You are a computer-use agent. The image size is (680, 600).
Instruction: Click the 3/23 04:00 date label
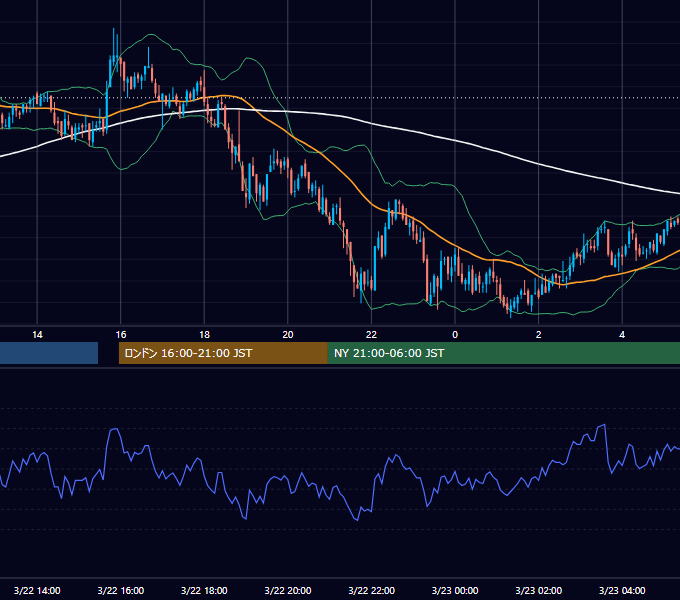tap(622, 590)
